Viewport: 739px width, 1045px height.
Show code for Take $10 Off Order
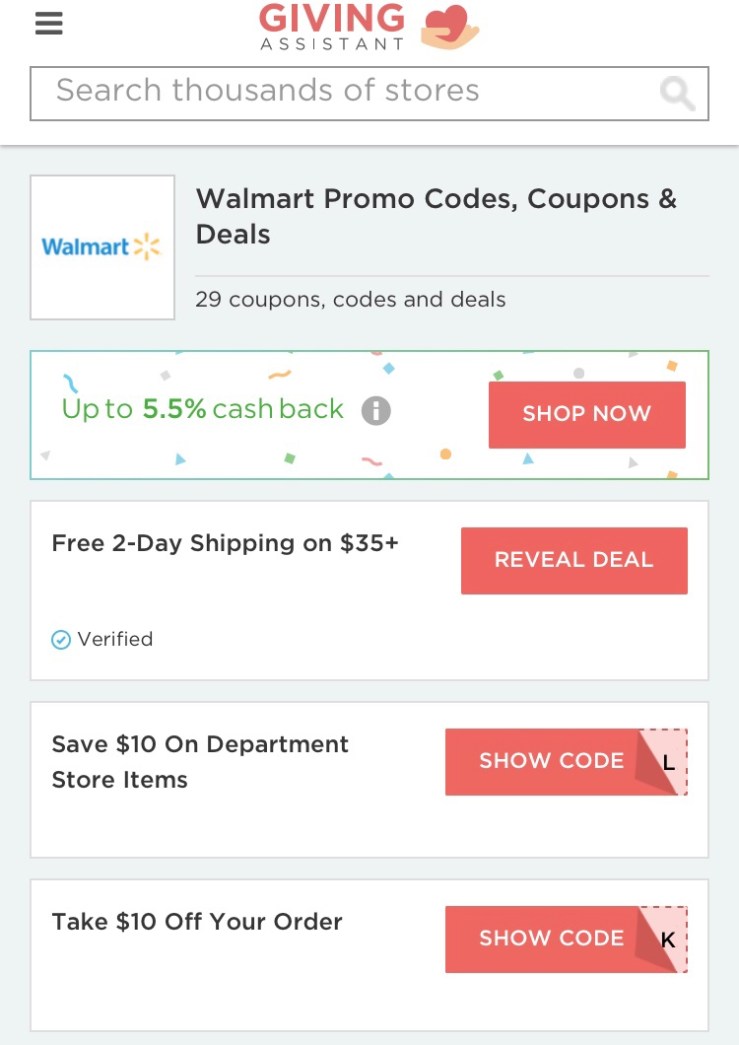click(550, 939)
